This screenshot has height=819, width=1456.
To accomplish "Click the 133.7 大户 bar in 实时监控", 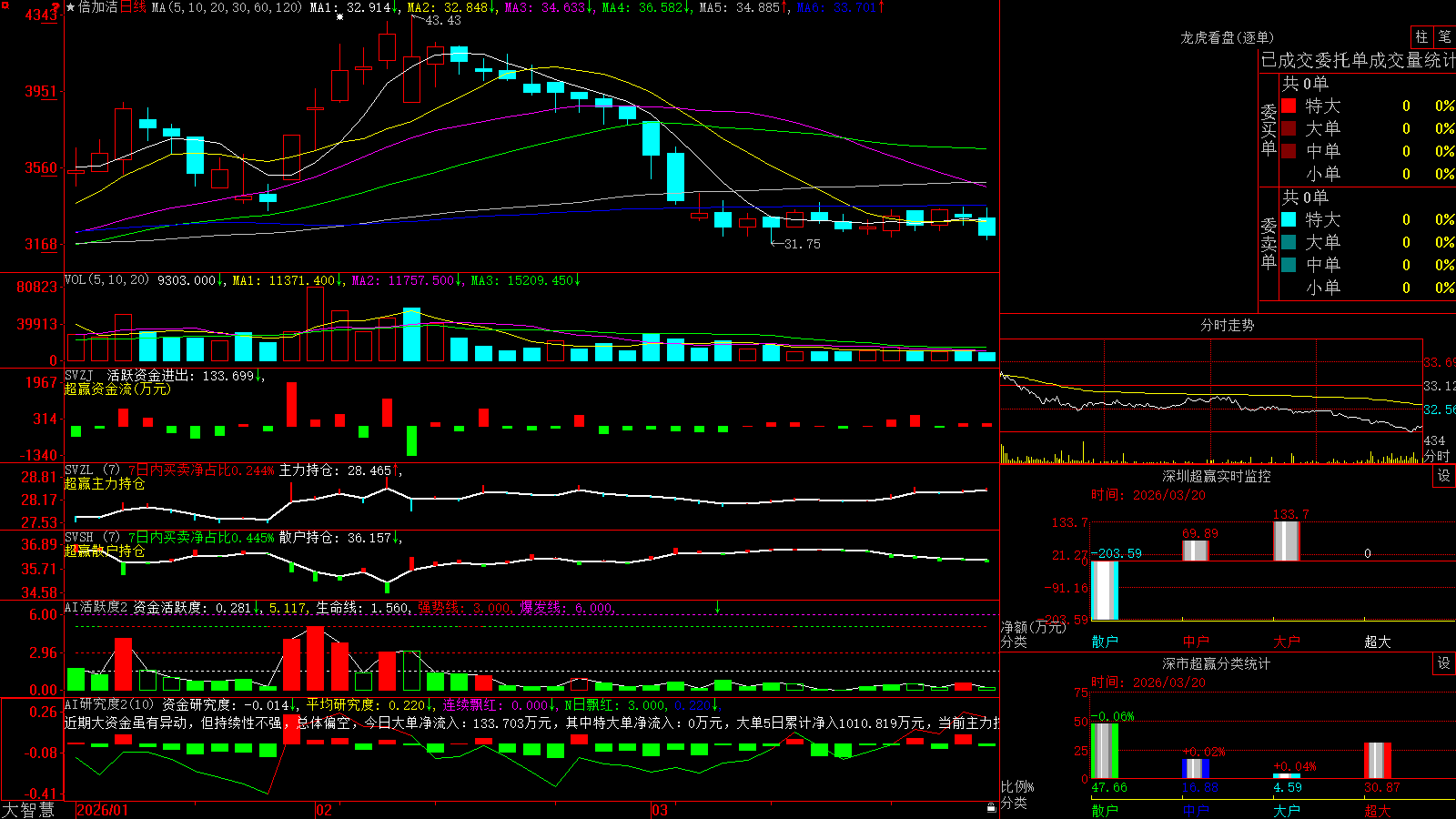I will (1287, 541).
